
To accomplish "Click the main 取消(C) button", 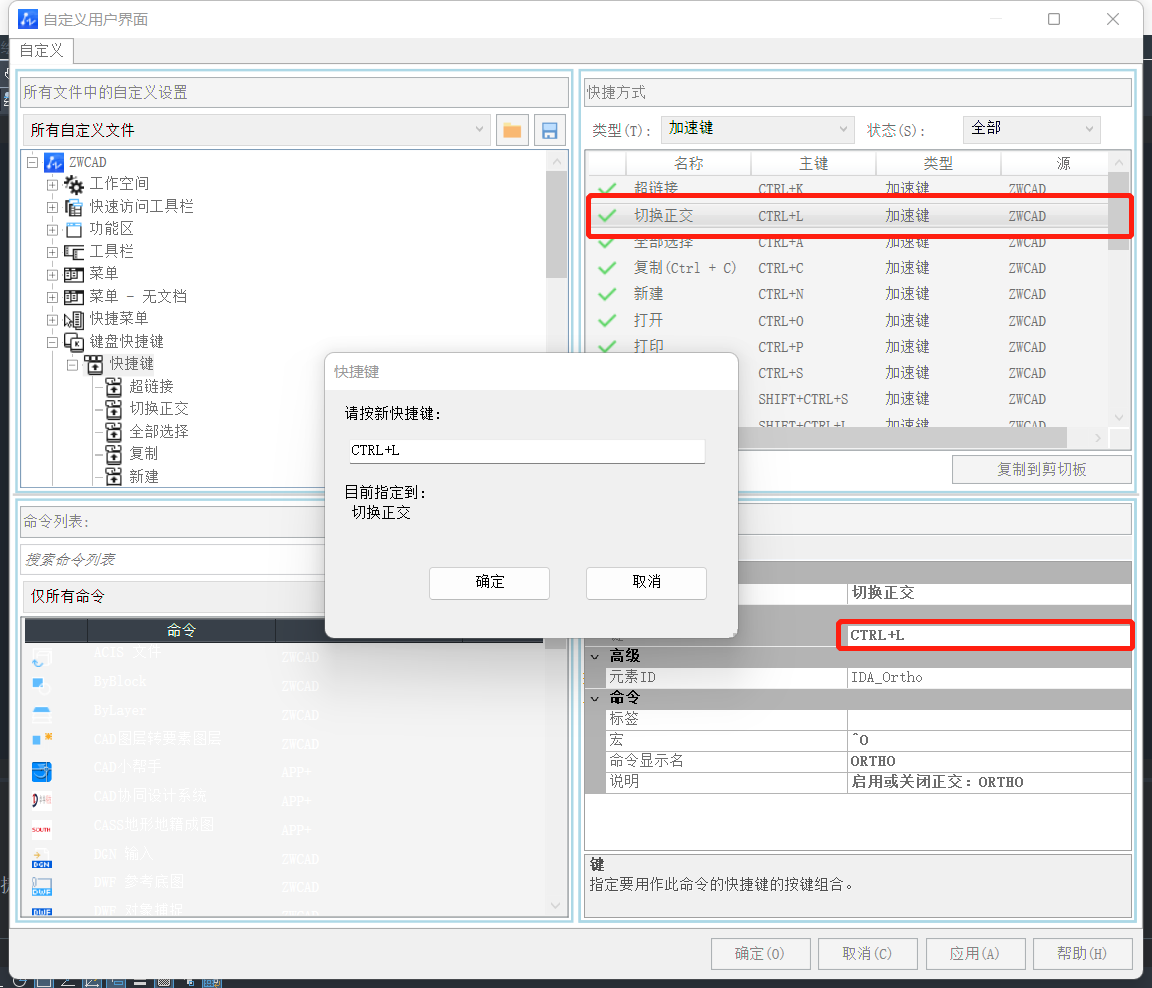I will [868, 953].
